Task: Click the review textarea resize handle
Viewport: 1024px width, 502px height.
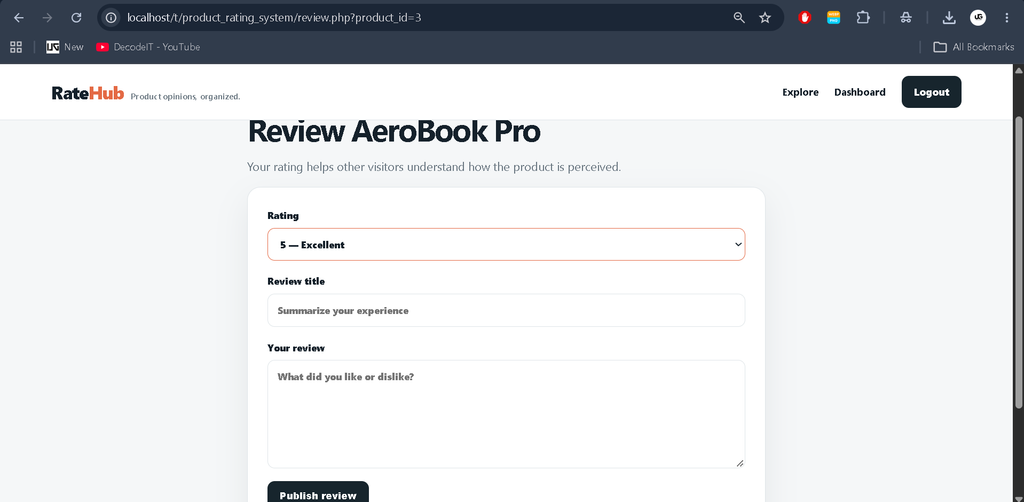Action: pyautogui.click(x=739, y=462)
